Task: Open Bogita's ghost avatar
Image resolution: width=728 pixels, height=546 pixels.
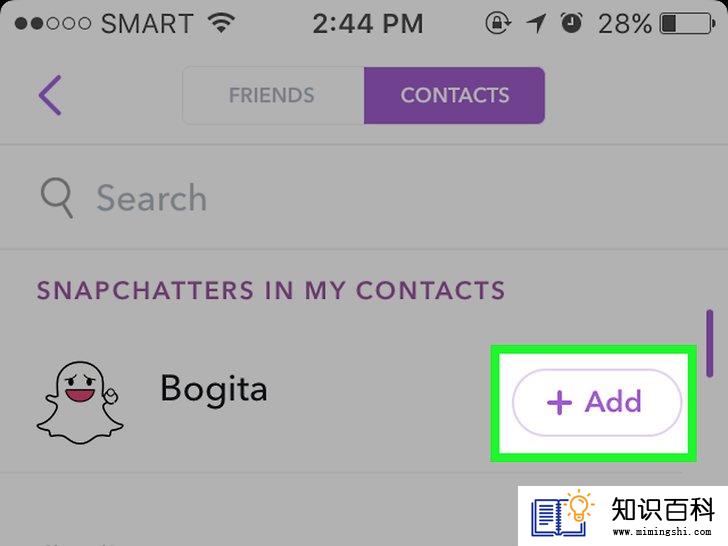Action: [80, 402]
